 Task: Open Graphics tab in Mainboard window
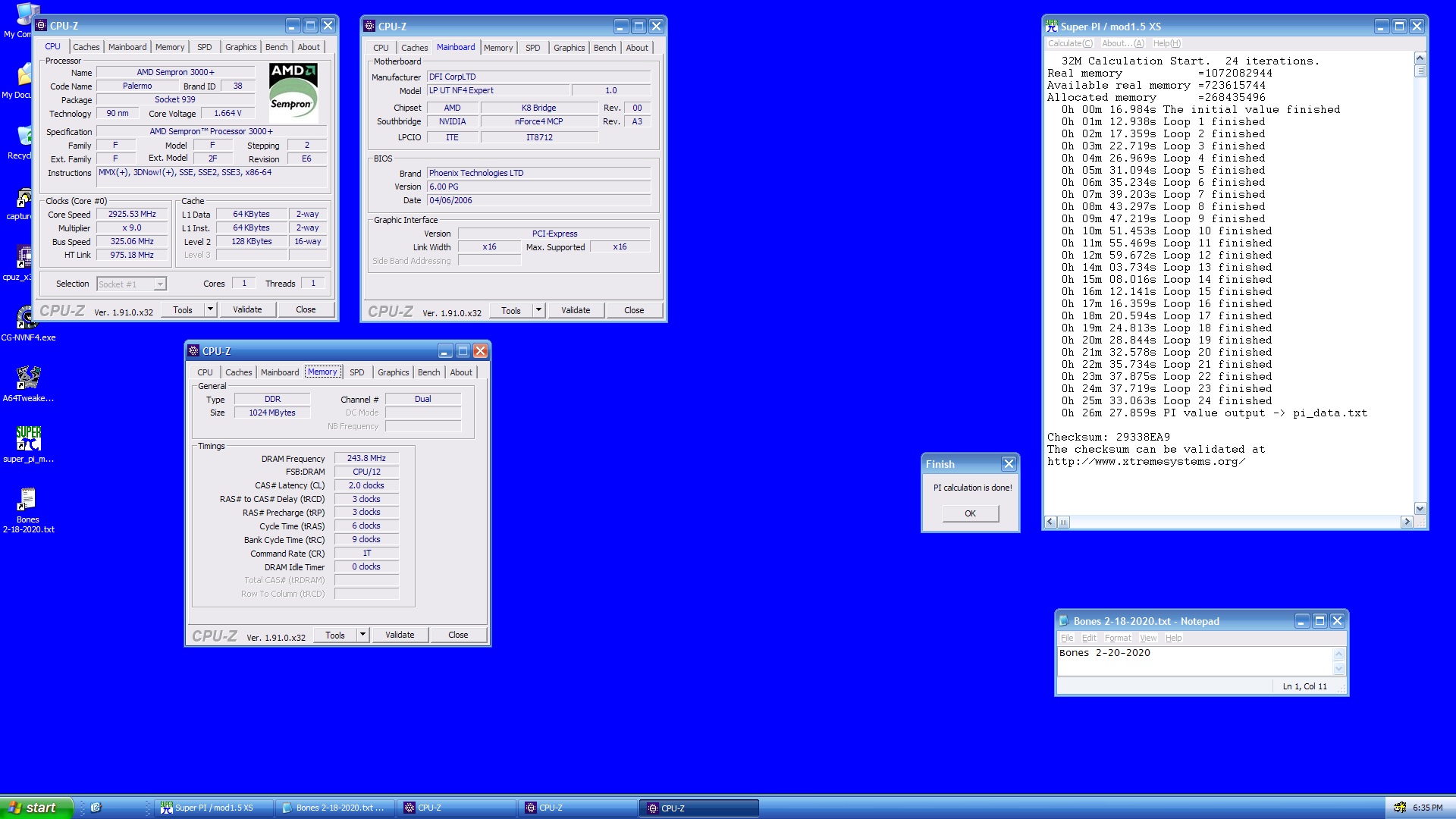click(569, 48)
